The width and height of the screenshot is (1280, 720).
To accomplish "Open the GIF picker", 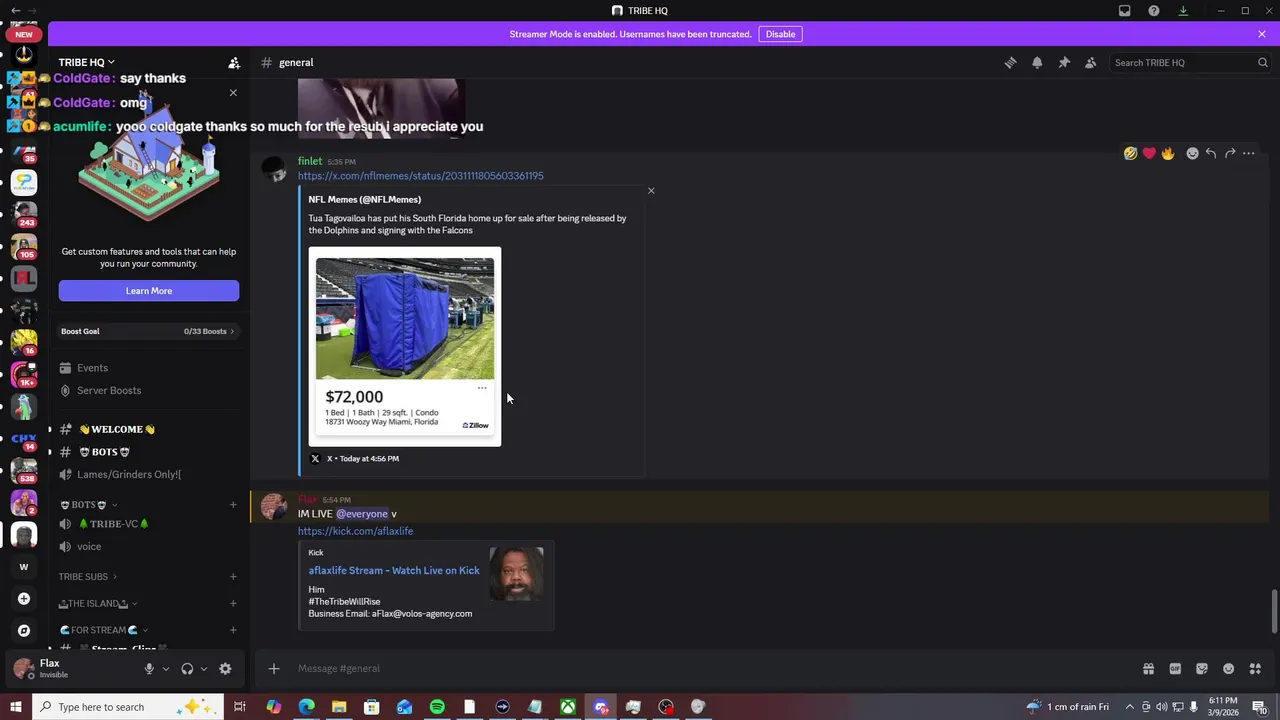I will point(1175,669).
